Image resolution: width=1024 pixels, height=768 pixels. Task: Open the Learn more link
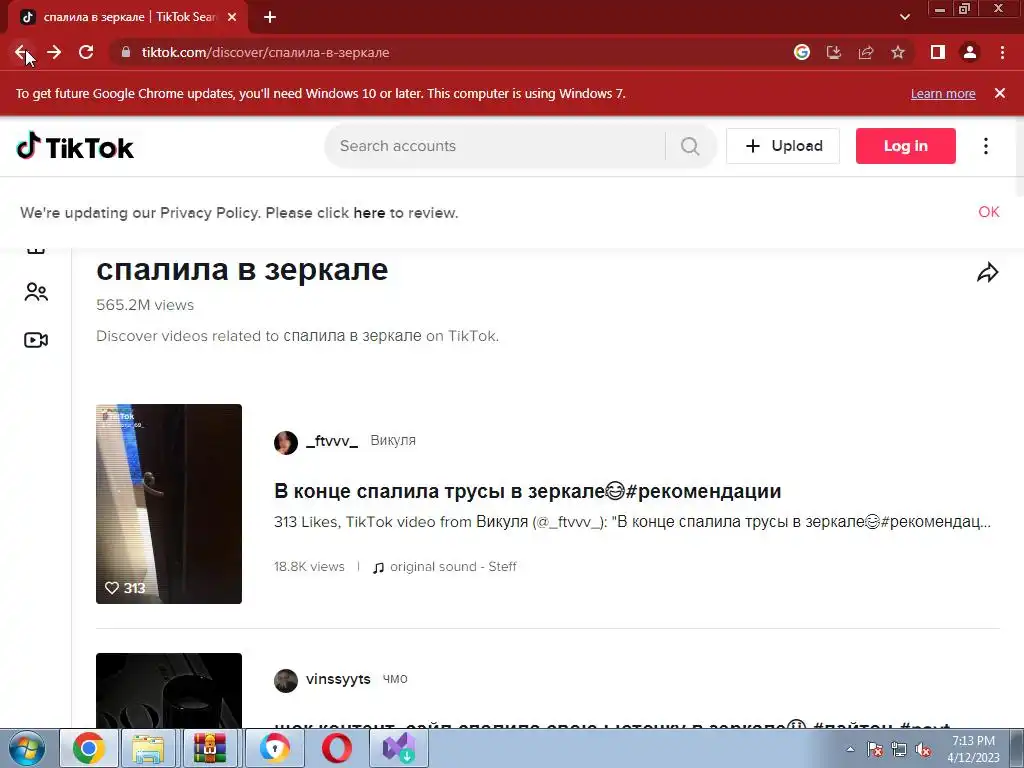point(943,93)
